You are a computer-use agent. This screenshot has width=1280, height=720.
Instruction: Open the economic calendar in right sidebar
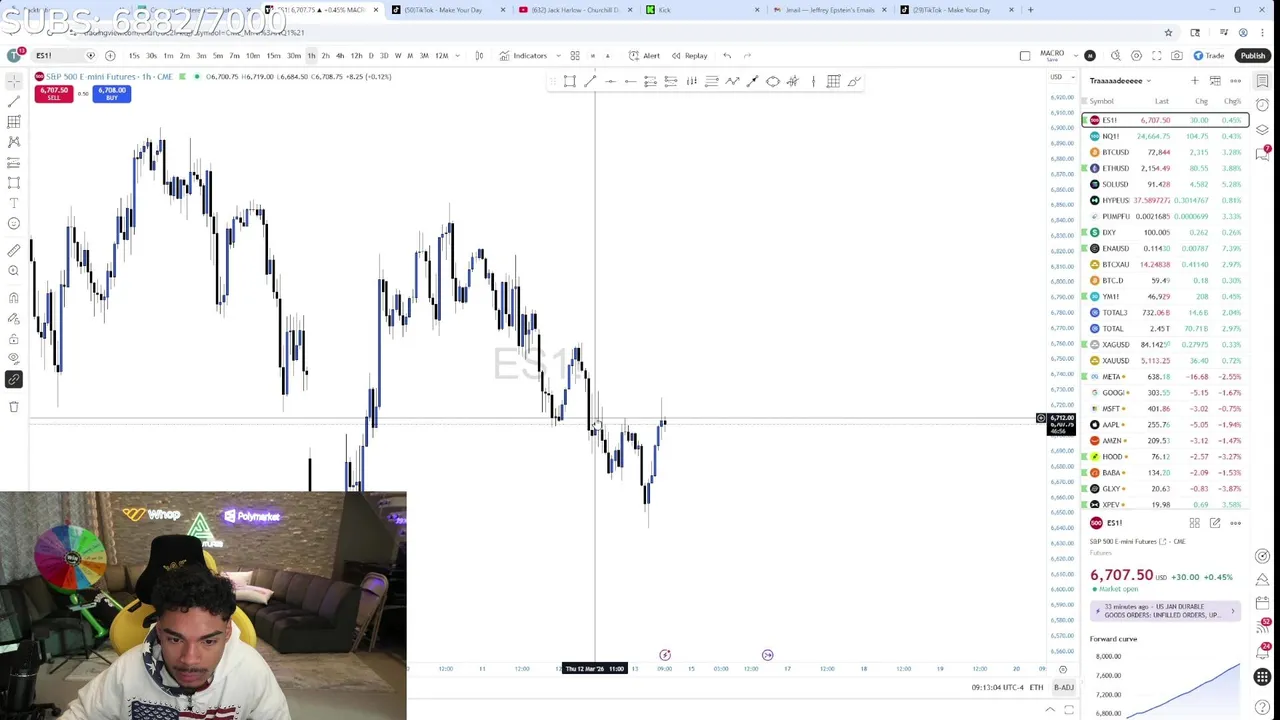[x=1263, y=603]
